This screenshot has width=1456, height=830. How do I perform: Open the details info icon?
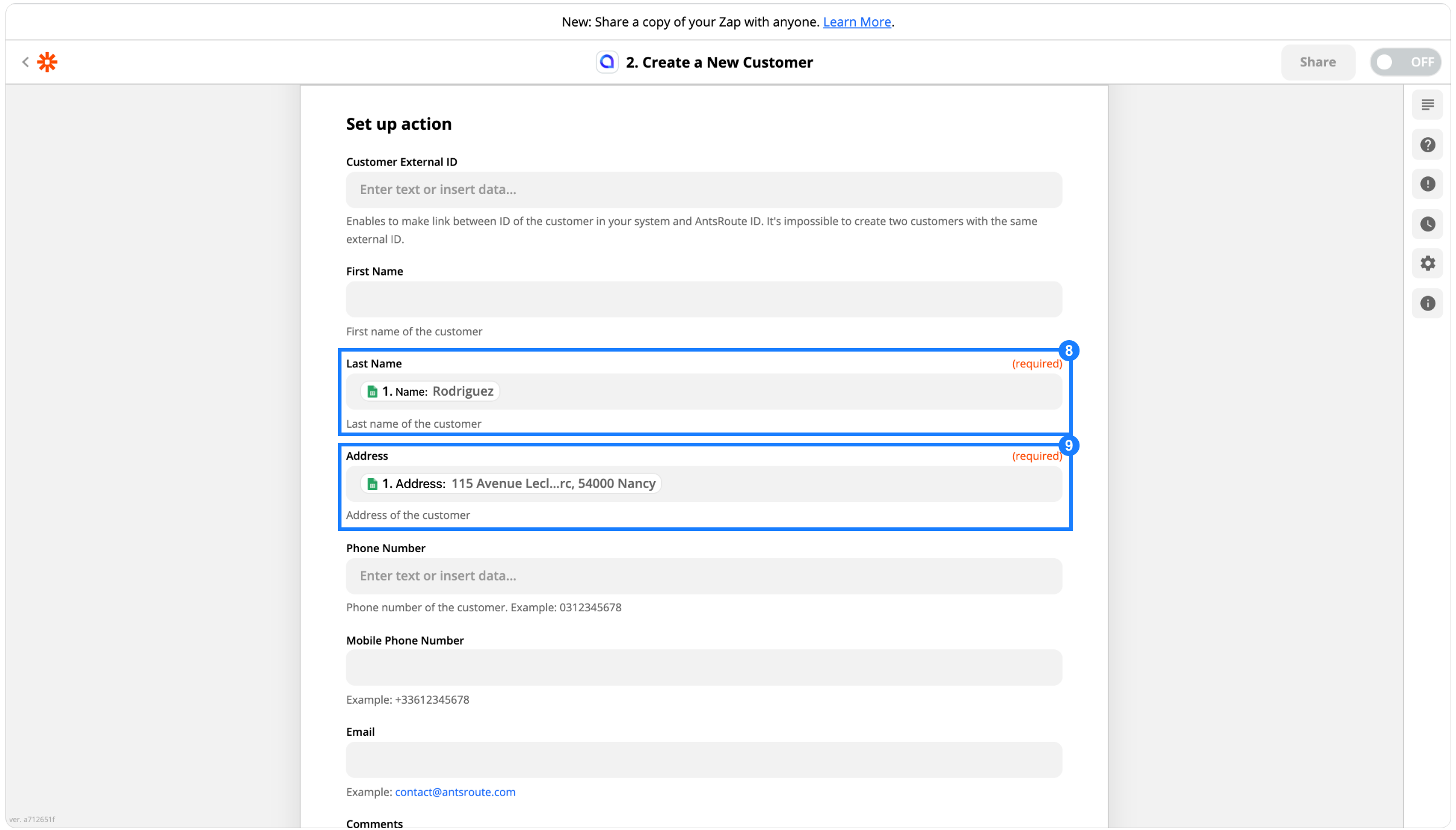1428,303
